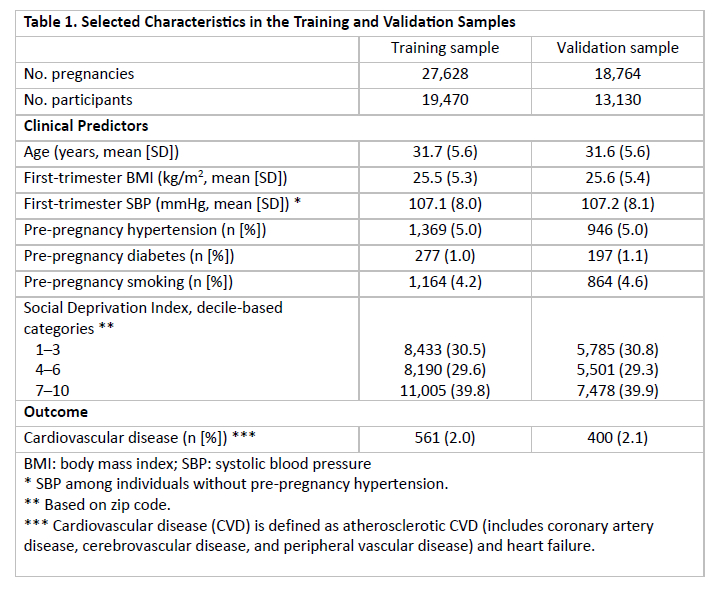The height and width of the screenshot is (589, 720).
Task: Select the Outcome section heading
Action: tap(56, 411)
